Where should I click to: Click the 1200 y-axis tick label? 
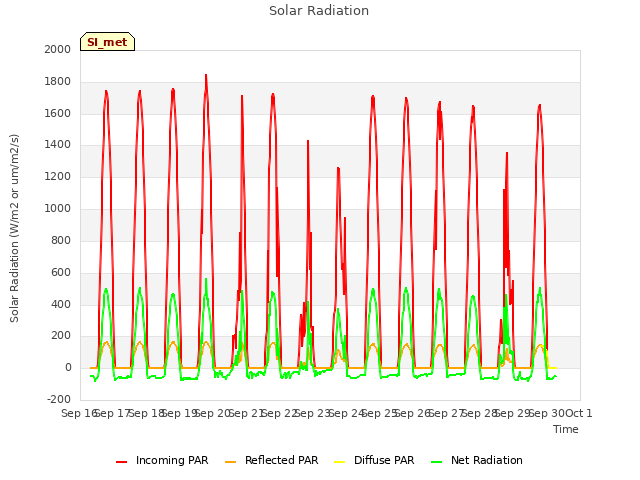pos(58,177)
